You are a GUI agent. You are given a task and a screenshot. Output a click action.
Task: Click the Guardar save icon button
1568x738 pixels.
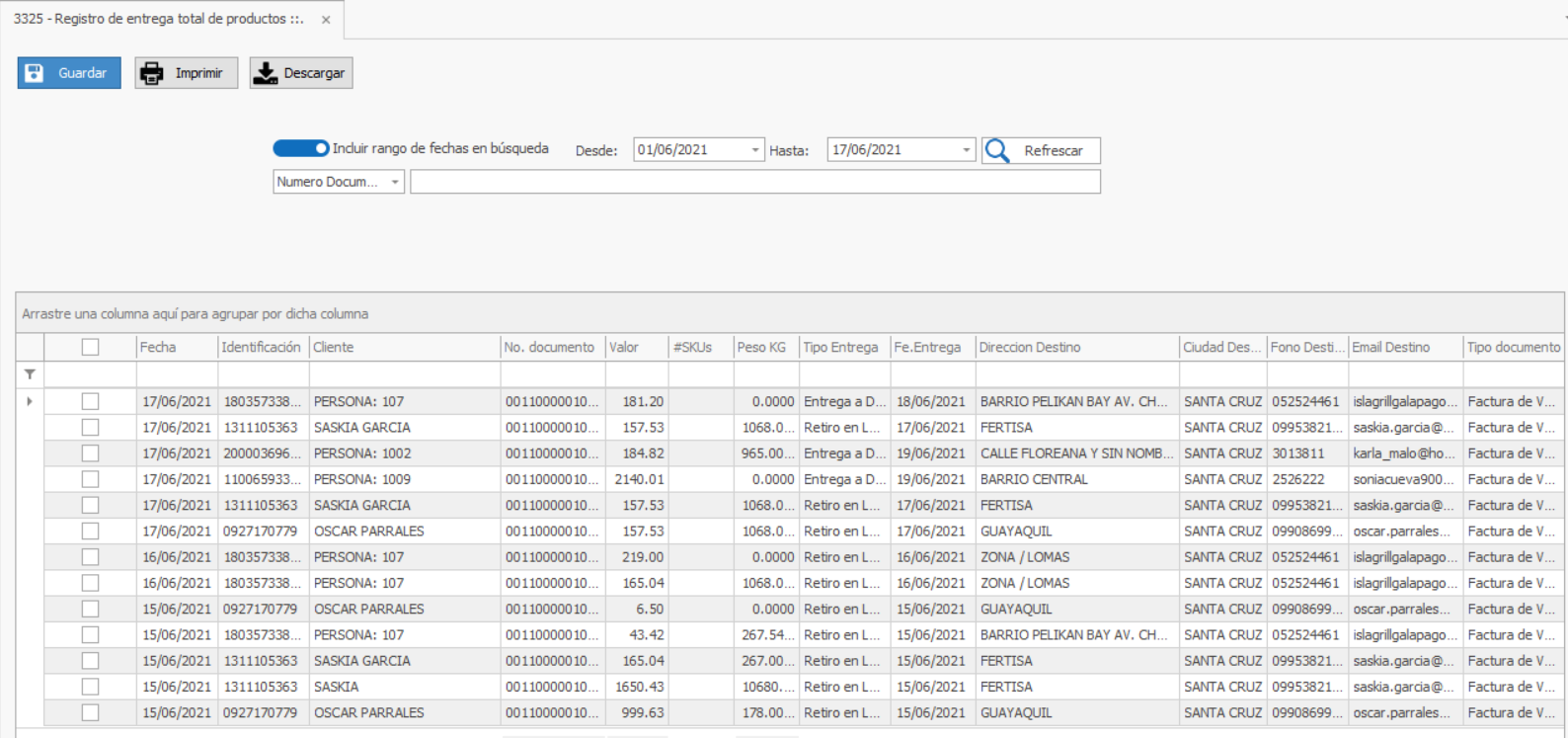(35, 73)
